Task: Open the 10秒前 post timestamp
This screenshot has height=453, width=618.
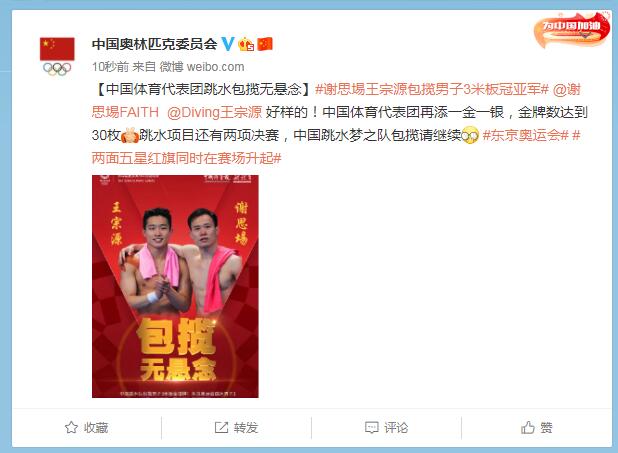Action: coord(110,67)
